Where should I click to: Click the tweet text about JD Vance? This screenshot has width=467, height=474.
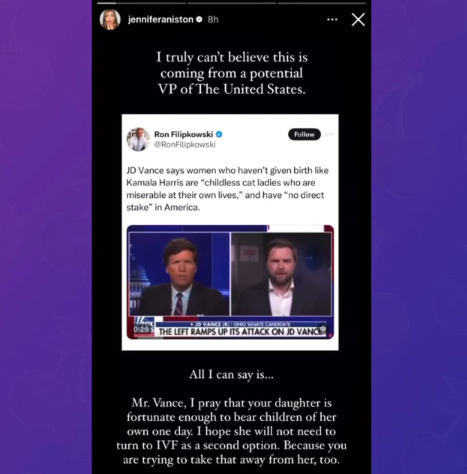point(227,189)
